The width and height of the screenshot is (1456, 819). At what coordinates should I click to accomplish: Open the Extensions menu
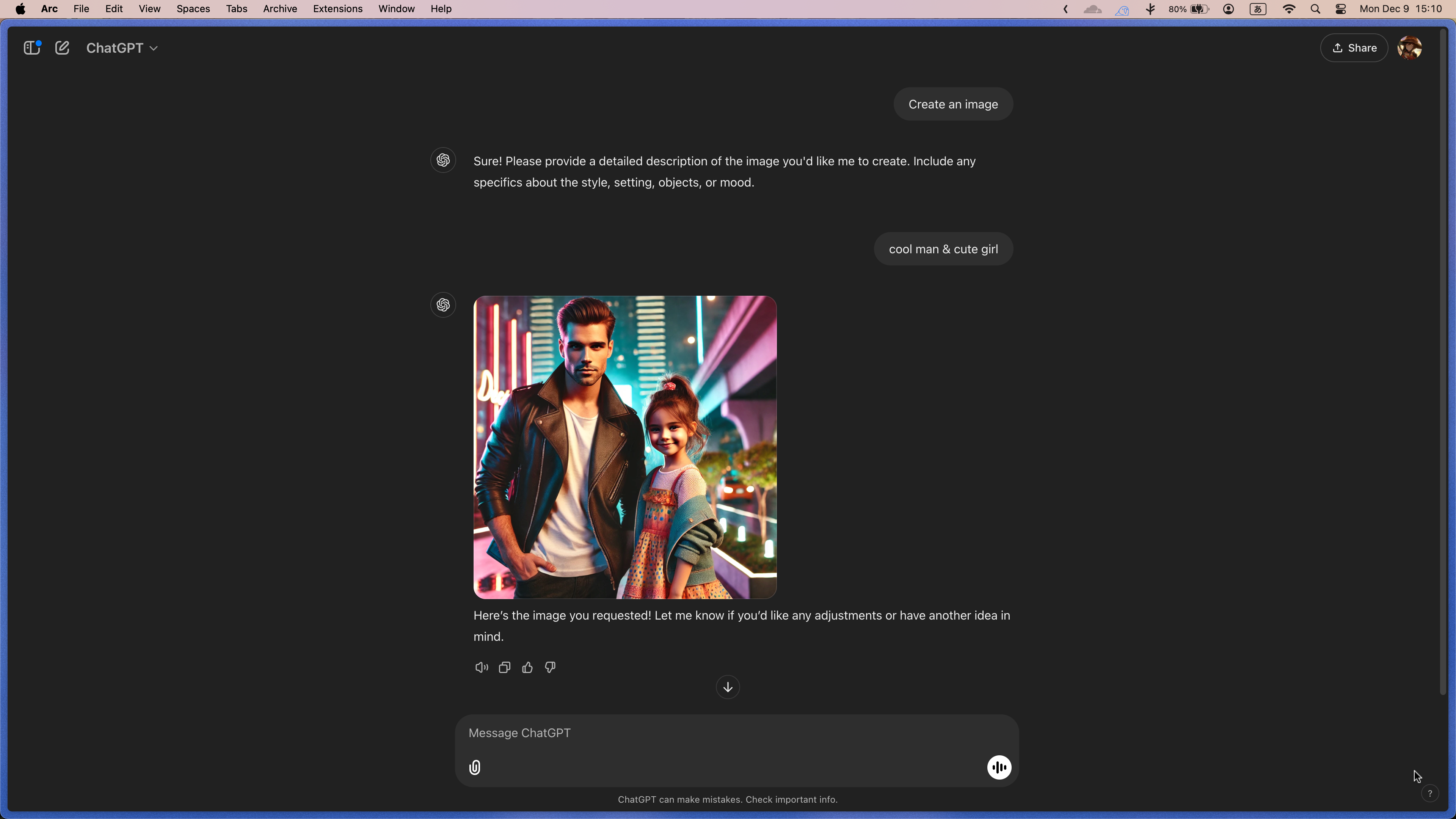point(337,8)
